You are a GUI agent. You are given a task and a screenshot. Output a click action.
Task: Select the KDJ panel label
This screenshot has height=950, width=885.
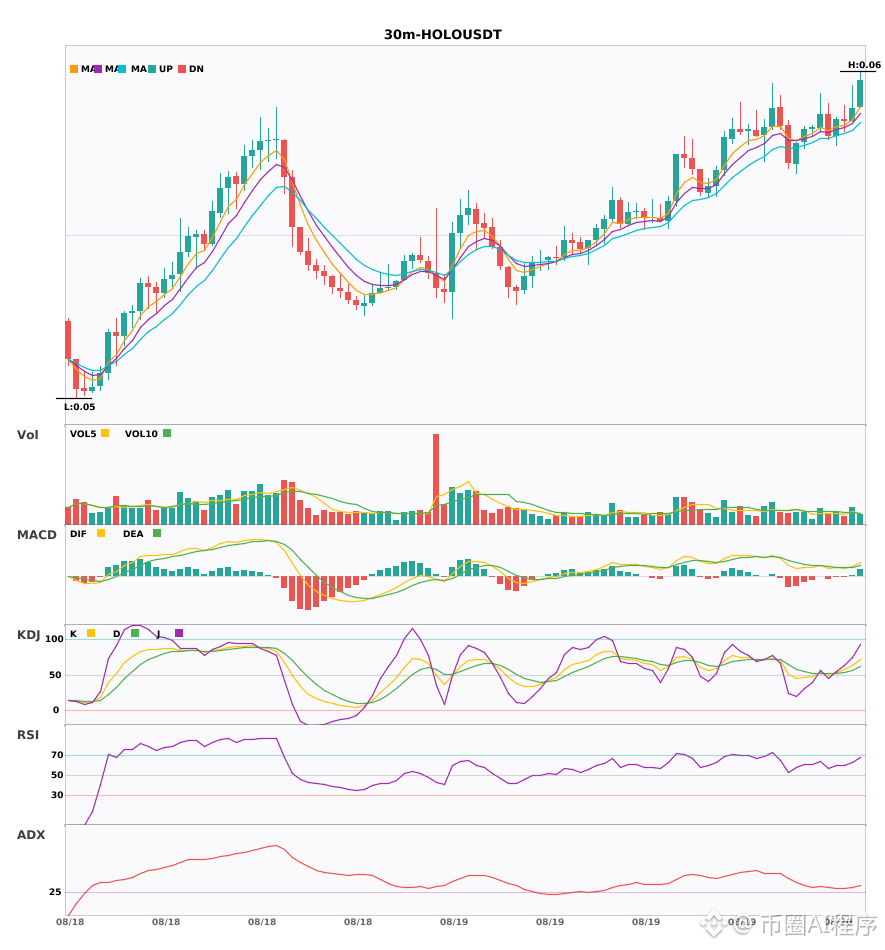tap(28, 635)
